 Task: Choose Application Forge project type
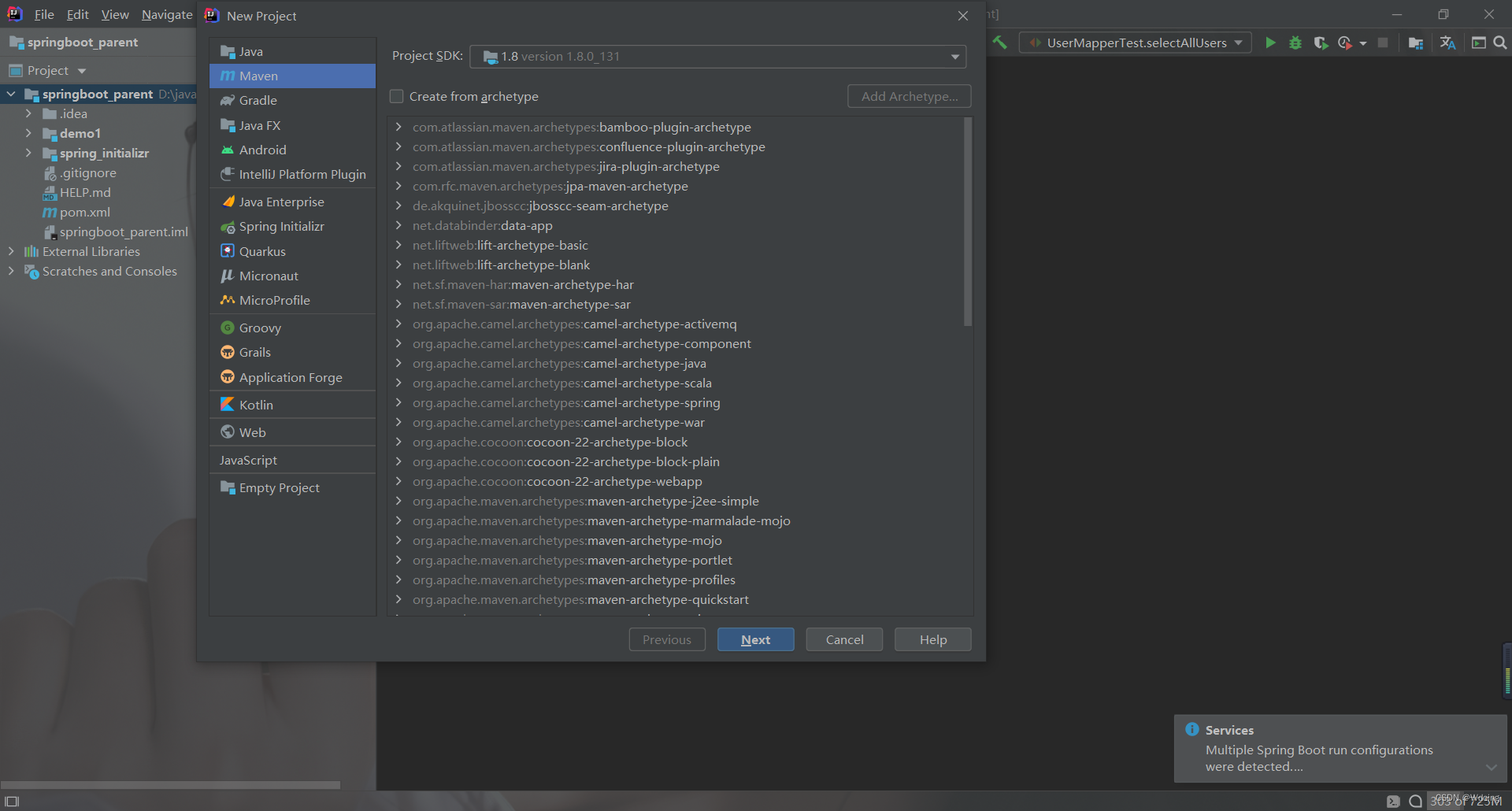tap(292, 377)
